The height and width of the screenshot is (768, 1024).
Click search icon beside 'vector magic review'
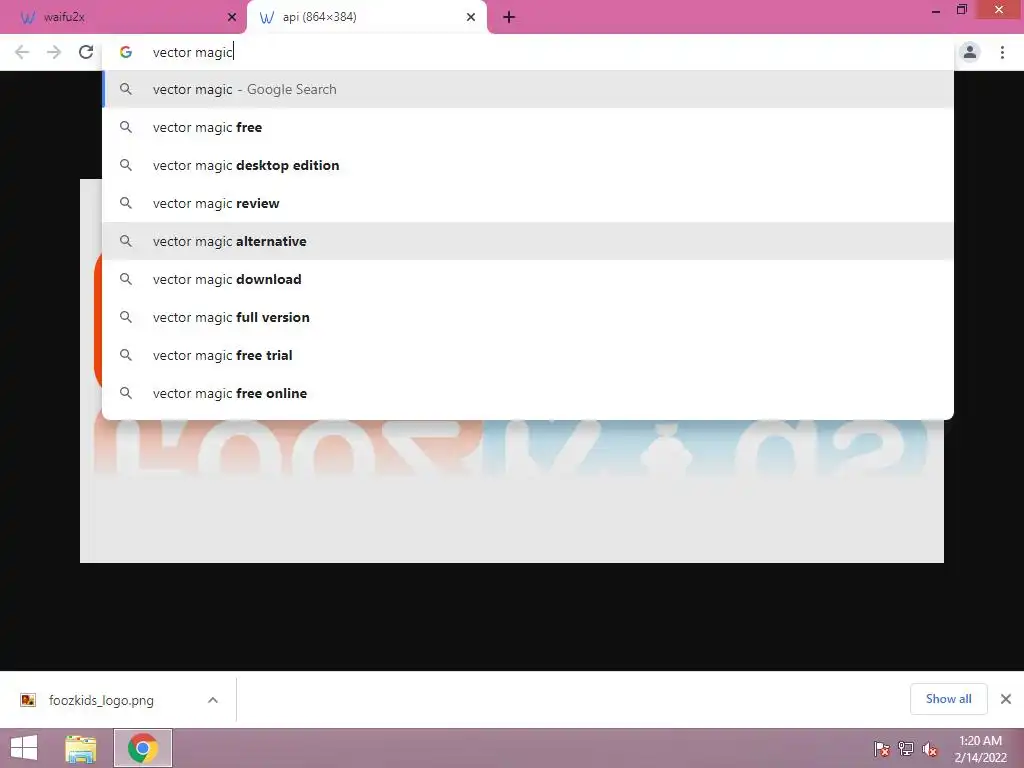pos(126,203)
